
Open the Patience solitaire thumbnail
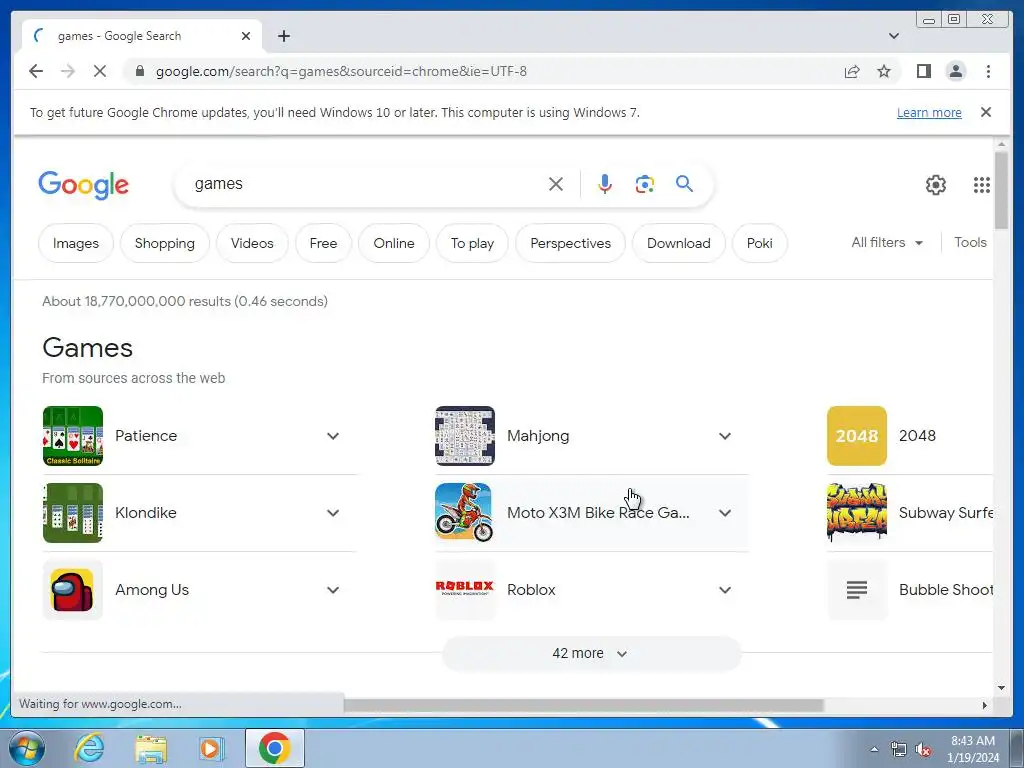[x=72, y=436]
